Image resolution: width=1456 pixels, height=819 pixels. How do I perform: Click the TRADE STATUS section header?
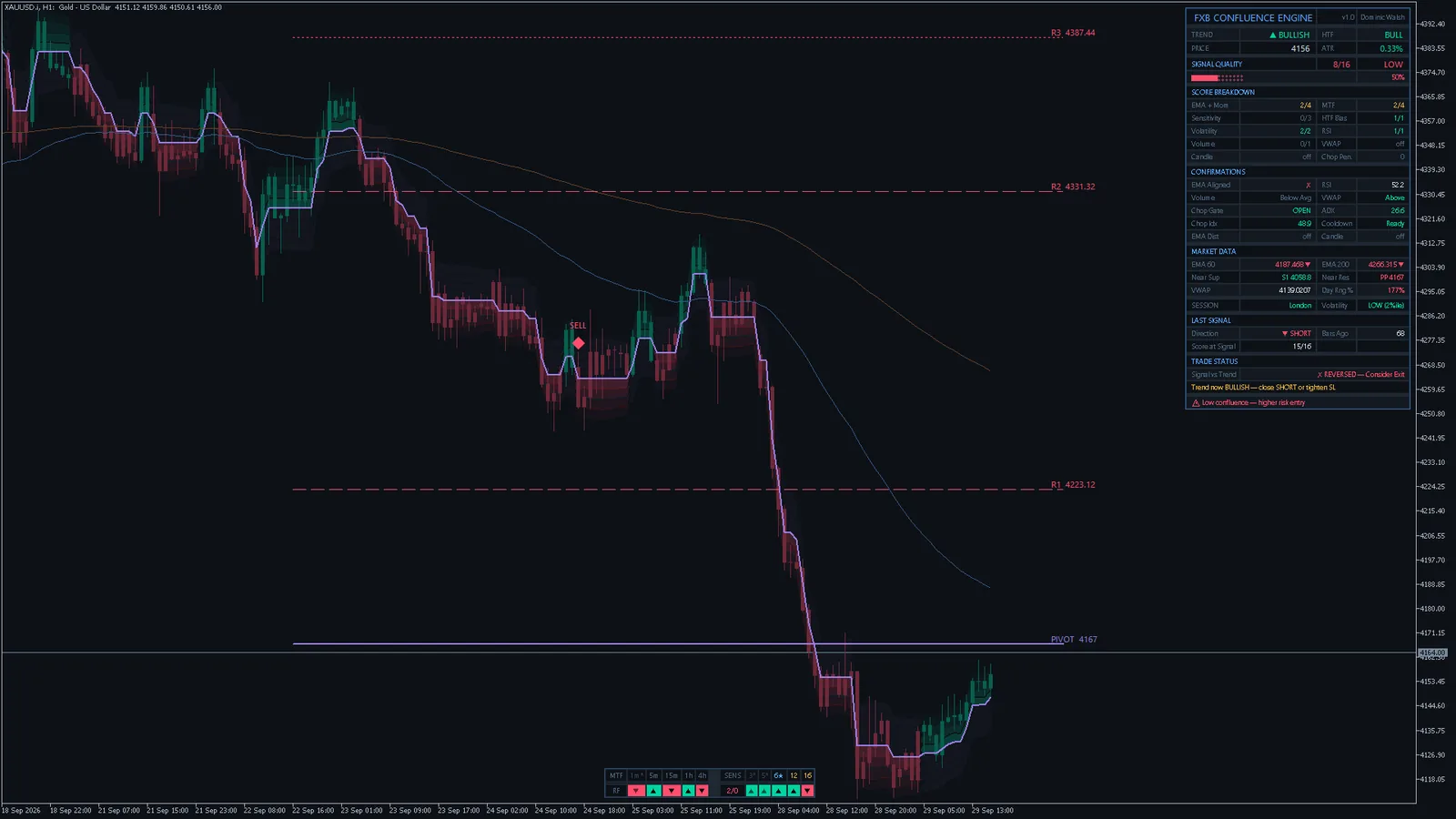click(1215, 361)
